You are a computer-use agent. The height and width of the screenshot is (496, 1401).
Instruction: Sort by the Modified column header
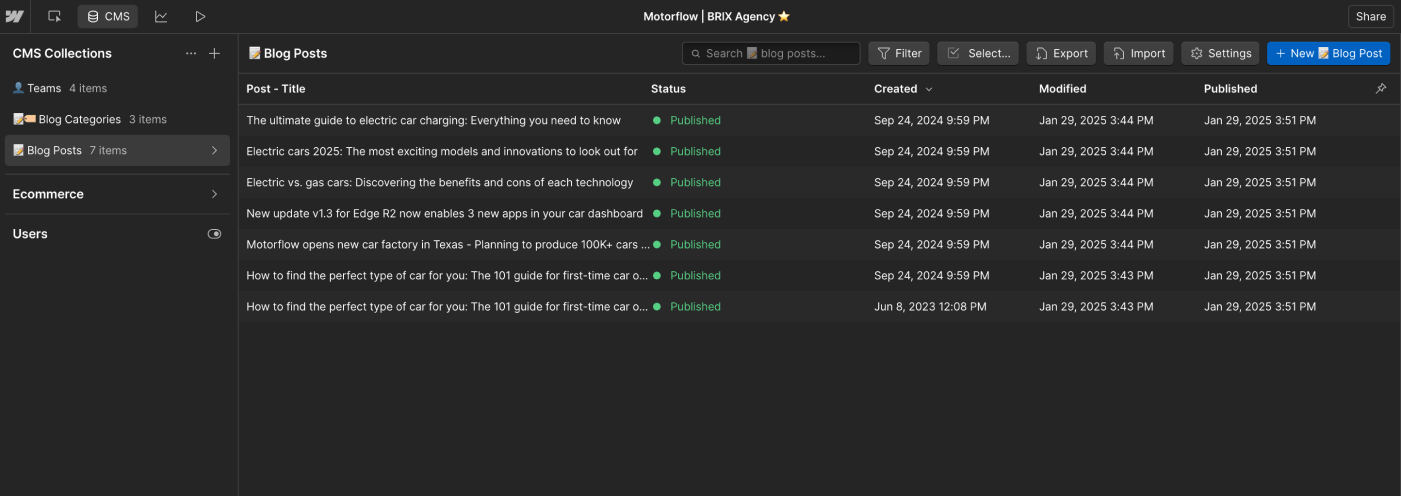pyautogui.click(x=1062, y=89)
